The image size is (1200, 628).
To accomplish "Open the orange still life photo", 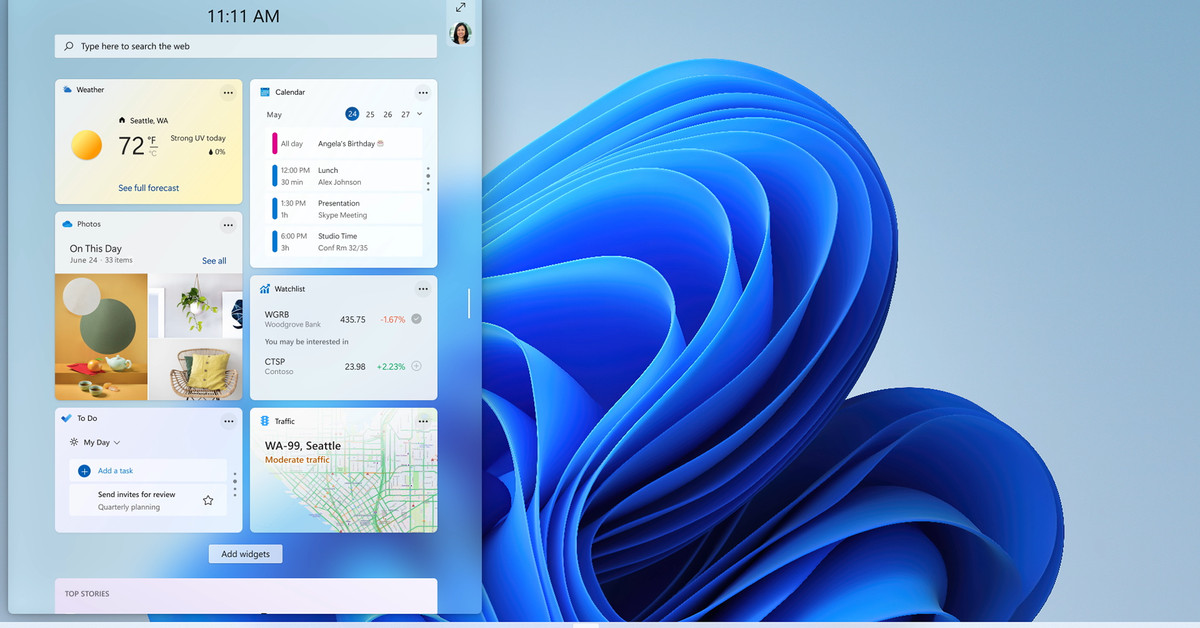I will (101, 337).
